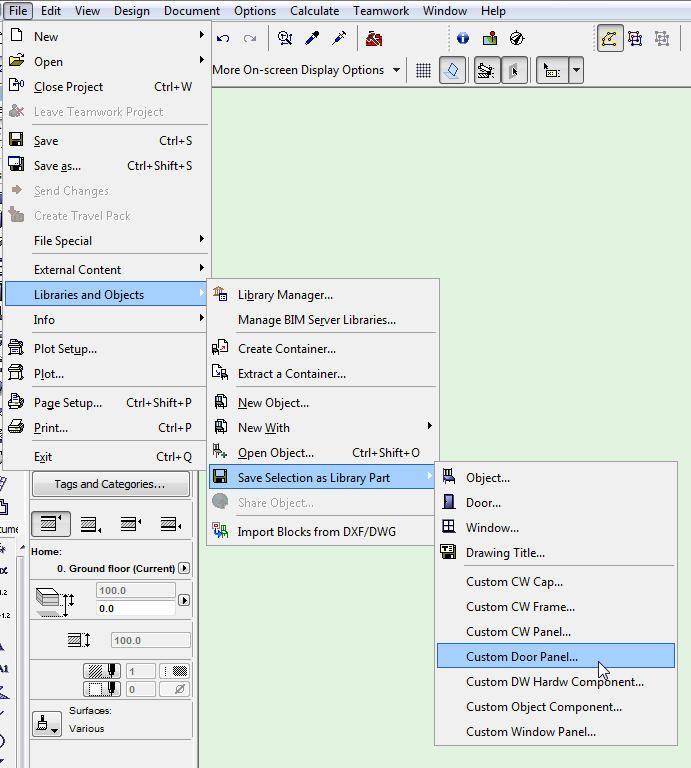This screenshot has width=691, height=768.
Task: Toggle the editing plane display button
Action: click(x=452, y=70)
